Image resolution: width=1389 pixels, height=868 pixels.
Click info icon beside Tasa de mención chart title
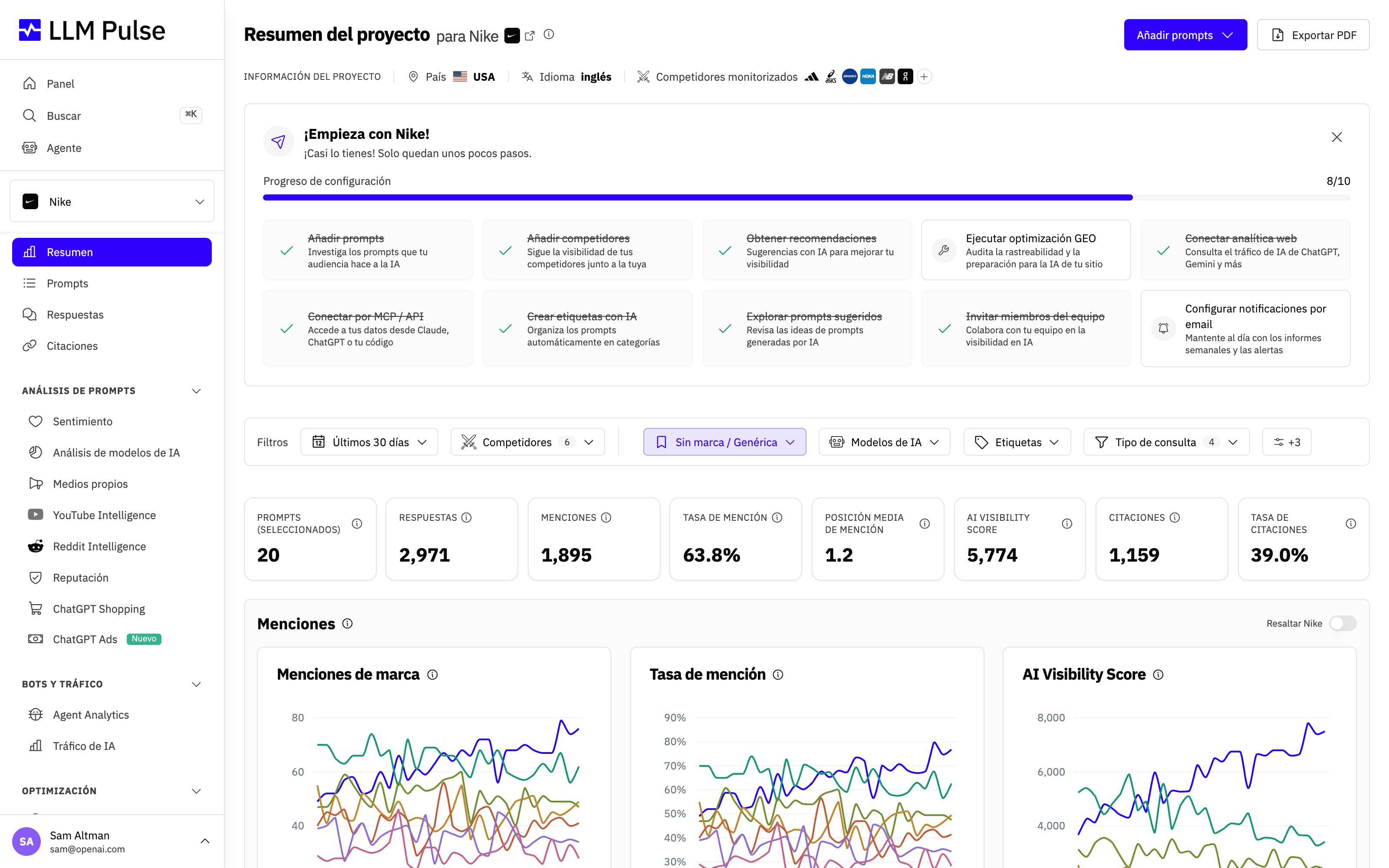778,674
